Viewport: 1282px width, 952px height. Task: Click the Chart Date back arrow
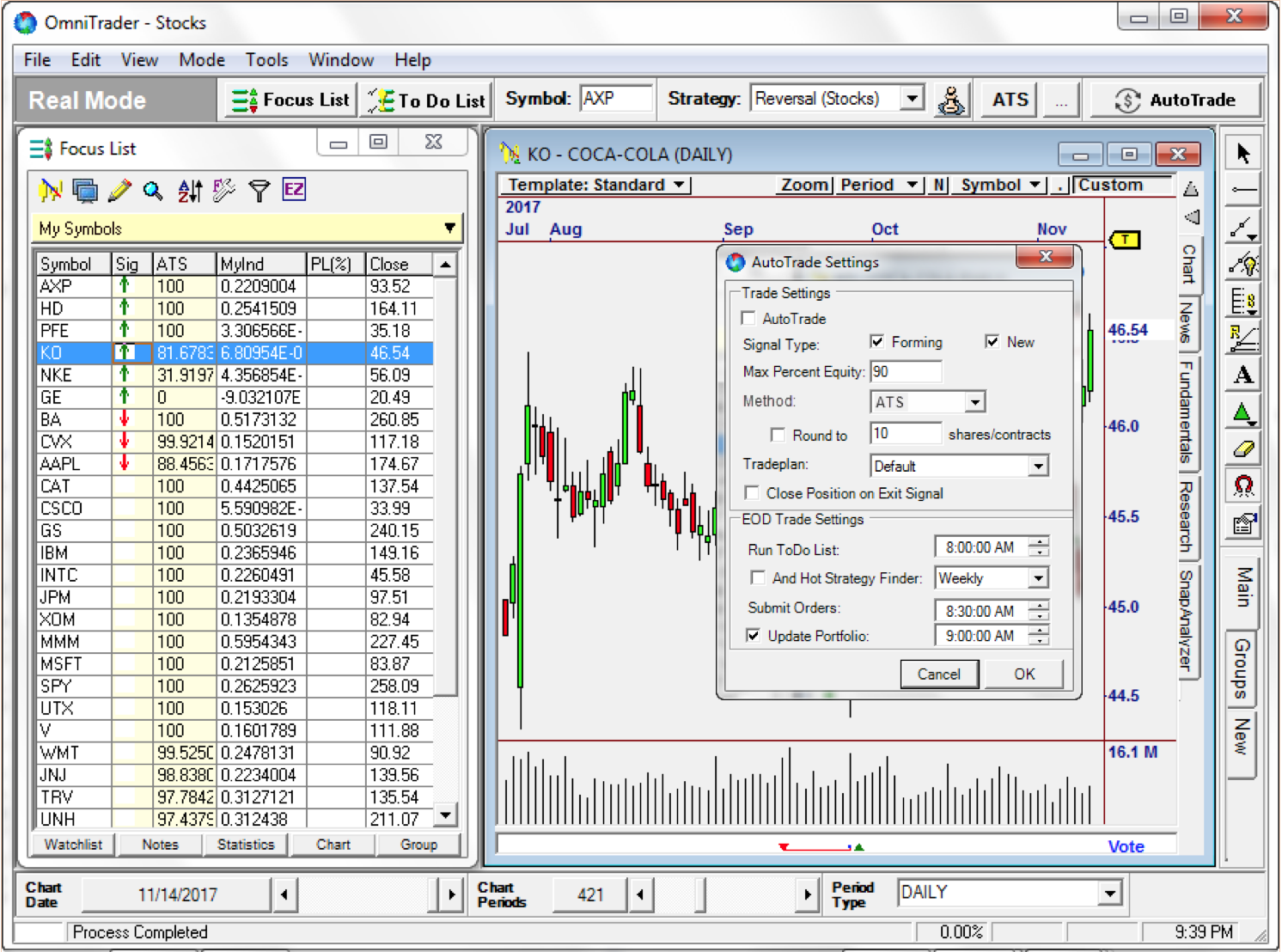click(284, 894)
